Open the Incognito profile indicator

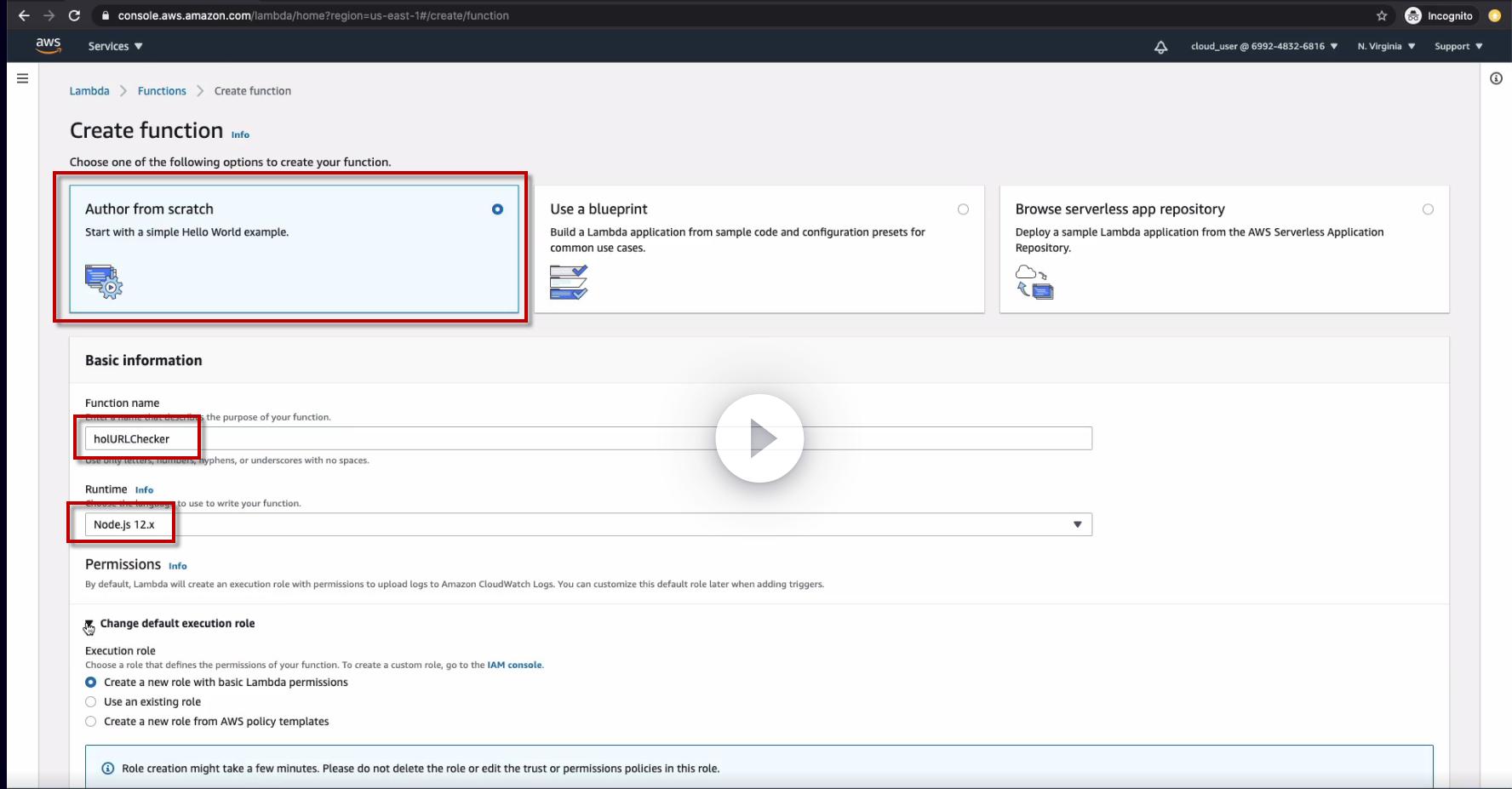tap(1439, 15)
